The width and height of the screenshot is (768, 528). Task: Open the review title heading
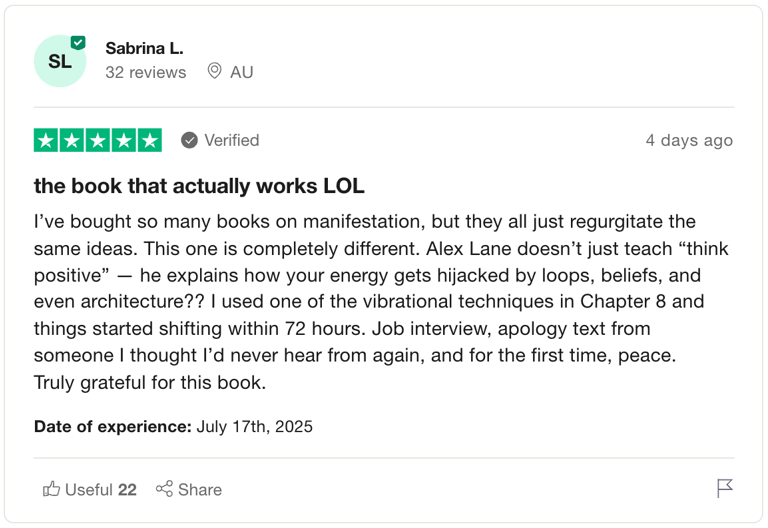tap(199, 186)
